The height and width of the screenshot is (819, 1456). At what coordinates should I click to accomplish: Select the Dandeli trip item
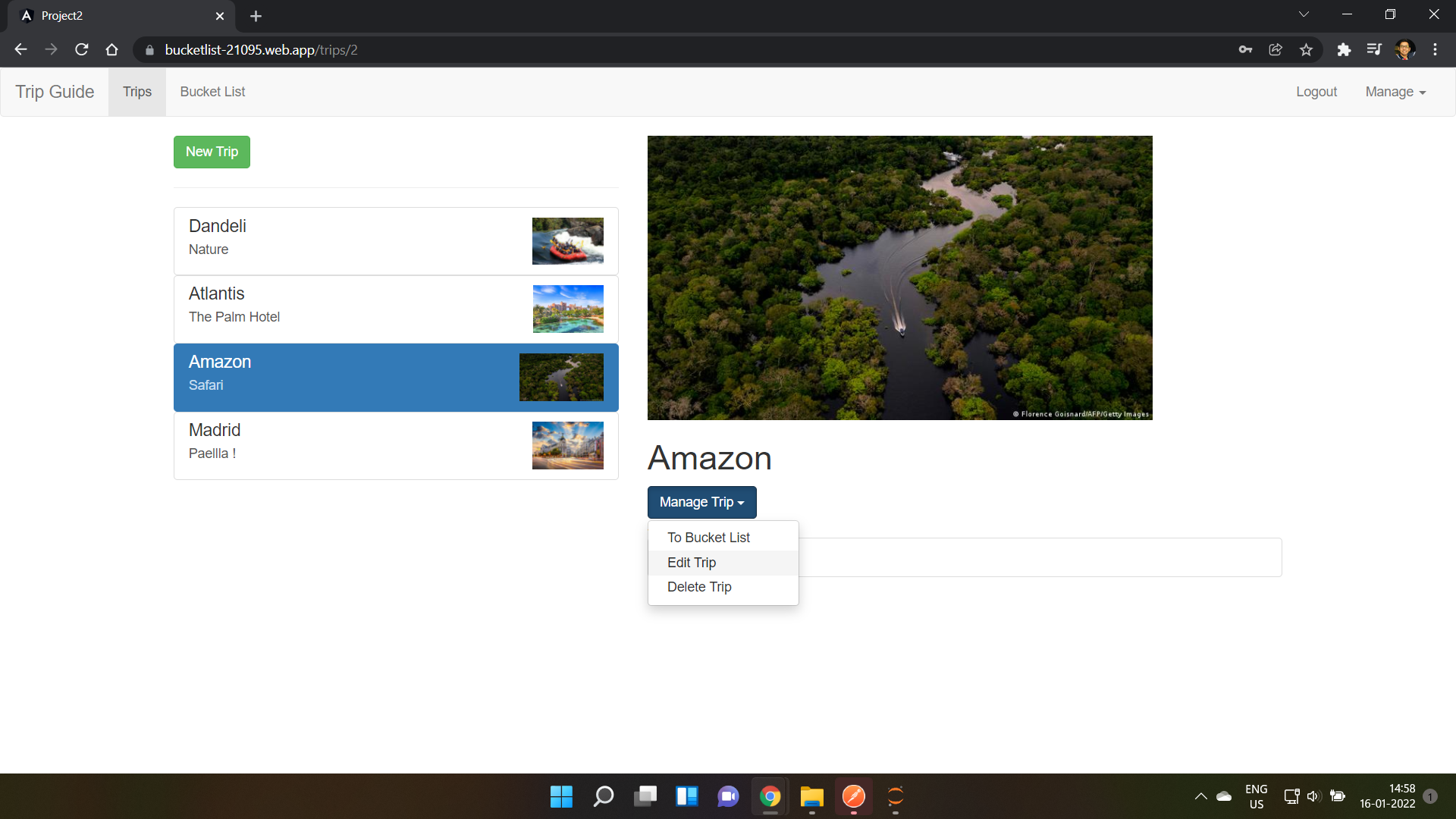[x=396, y=241]
